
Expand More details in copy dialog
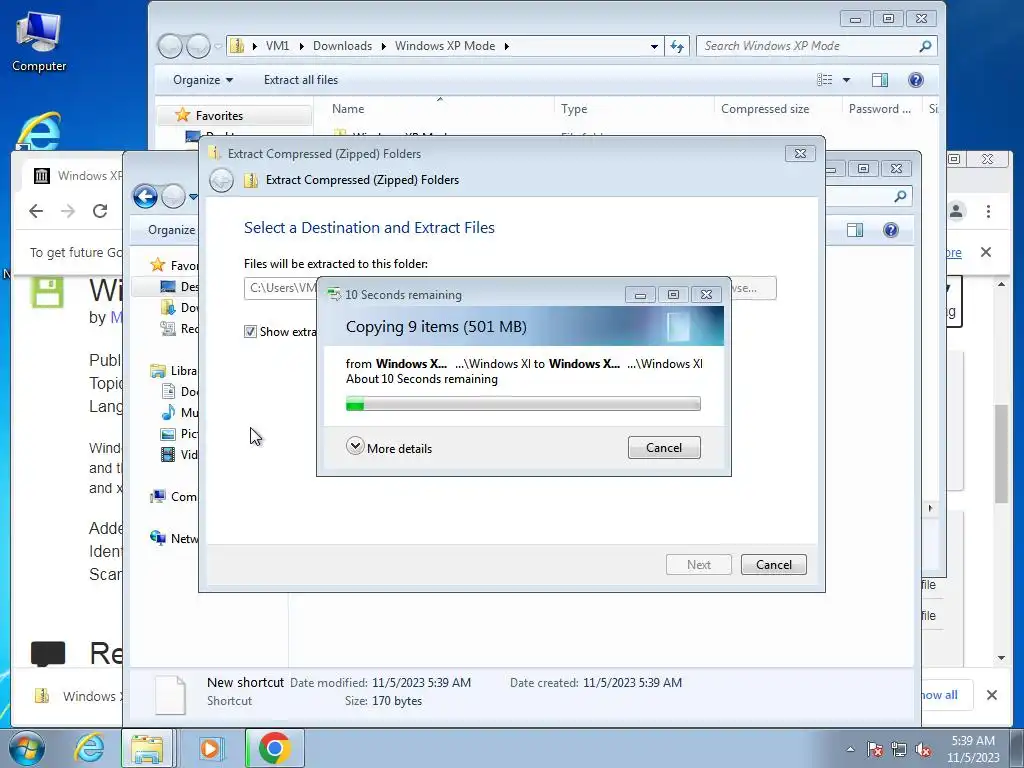pos(389,448)
